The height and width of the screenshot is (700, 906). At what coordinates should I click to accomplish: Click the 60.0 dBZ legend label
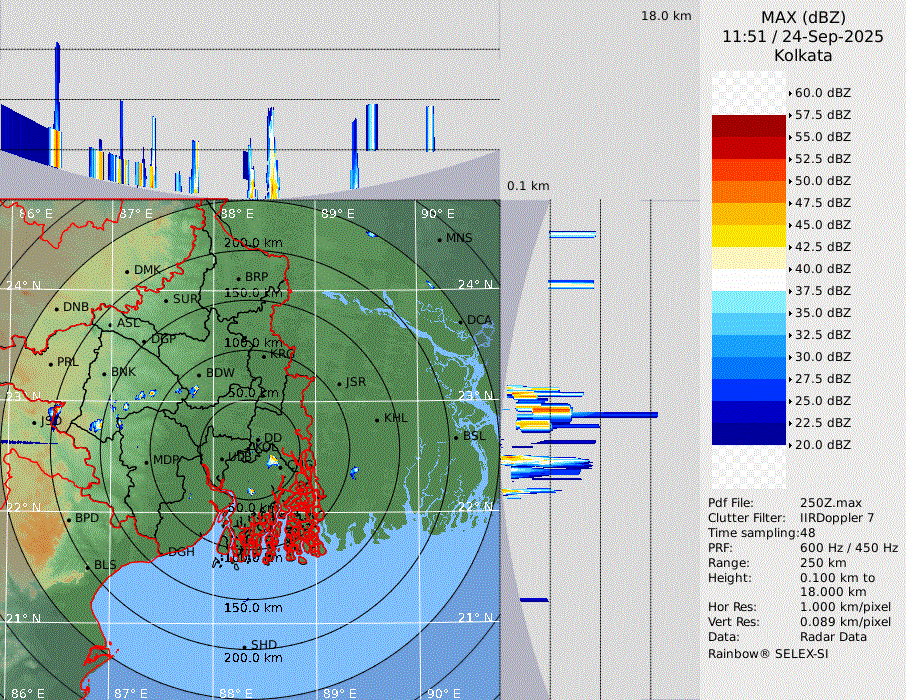pyautogui.click(x=822, y=93)
